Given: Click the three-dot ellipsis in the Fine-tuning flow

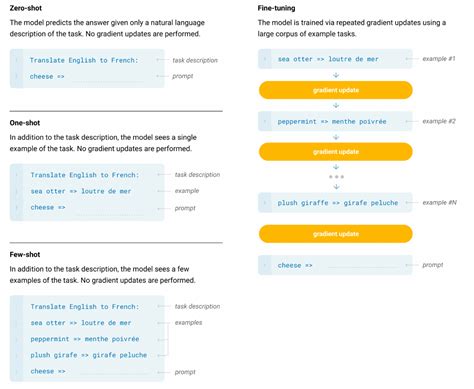Looking at the screenshot, I should [336, 177].
